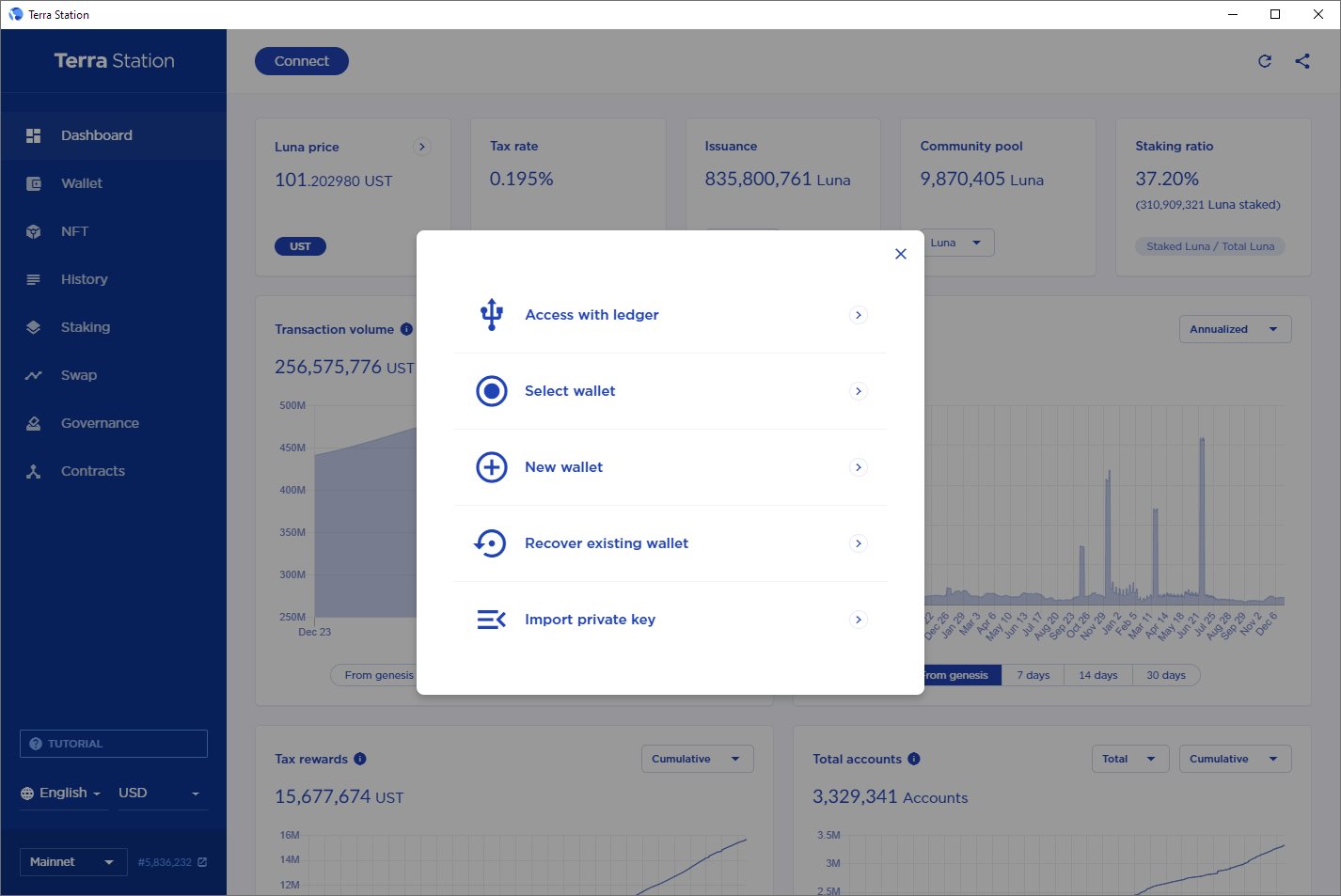Open the Mainnet network dropdown
The height and width of the screenshot is (896, 1341).
coord(72,862)
